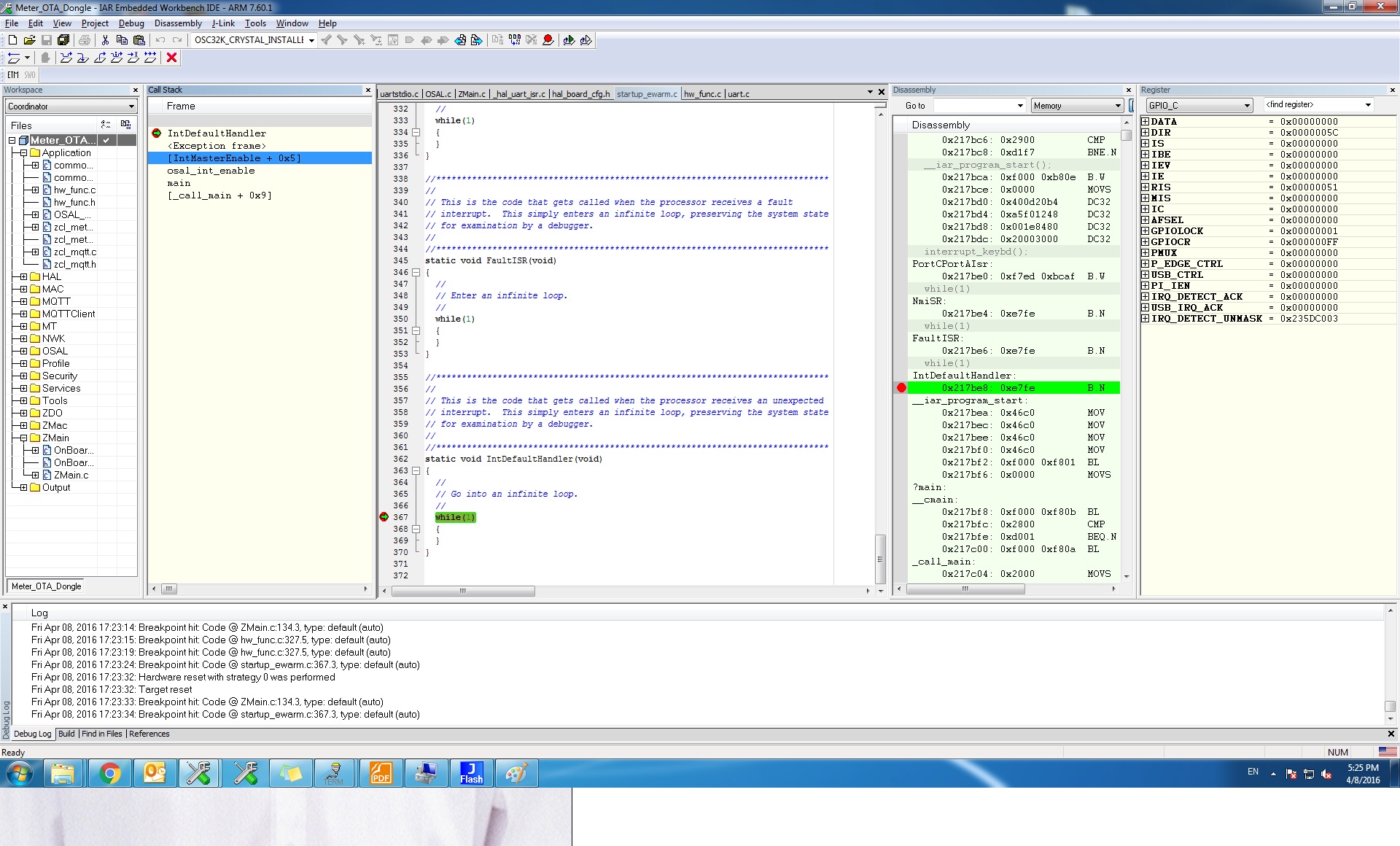
Task: Open the Build tab in log panel
Action: [66, 734]
